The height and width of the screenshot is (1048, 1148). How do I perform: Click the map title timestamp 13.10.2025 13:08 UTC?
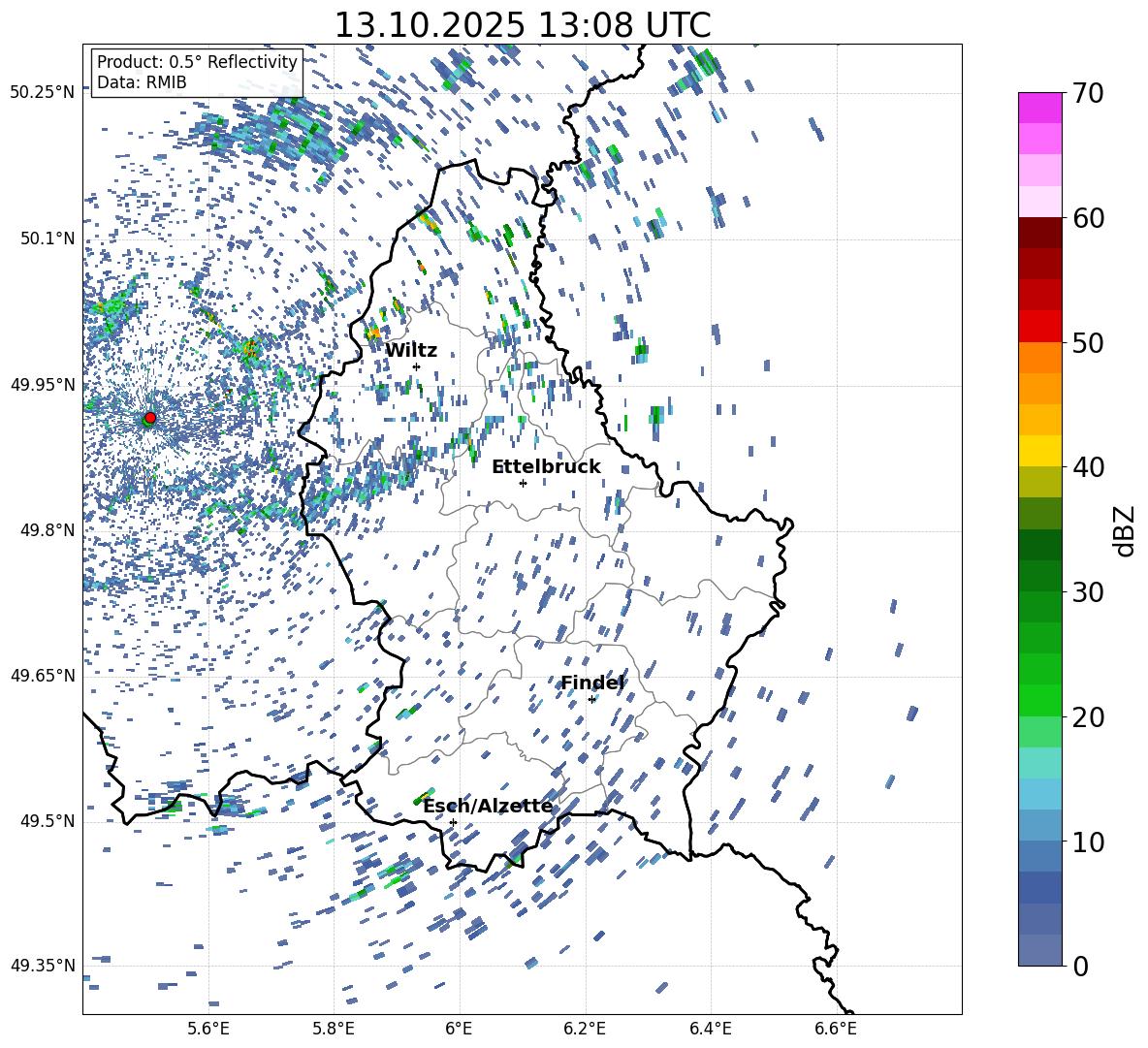pyautogui.click(x=522, y=24)
